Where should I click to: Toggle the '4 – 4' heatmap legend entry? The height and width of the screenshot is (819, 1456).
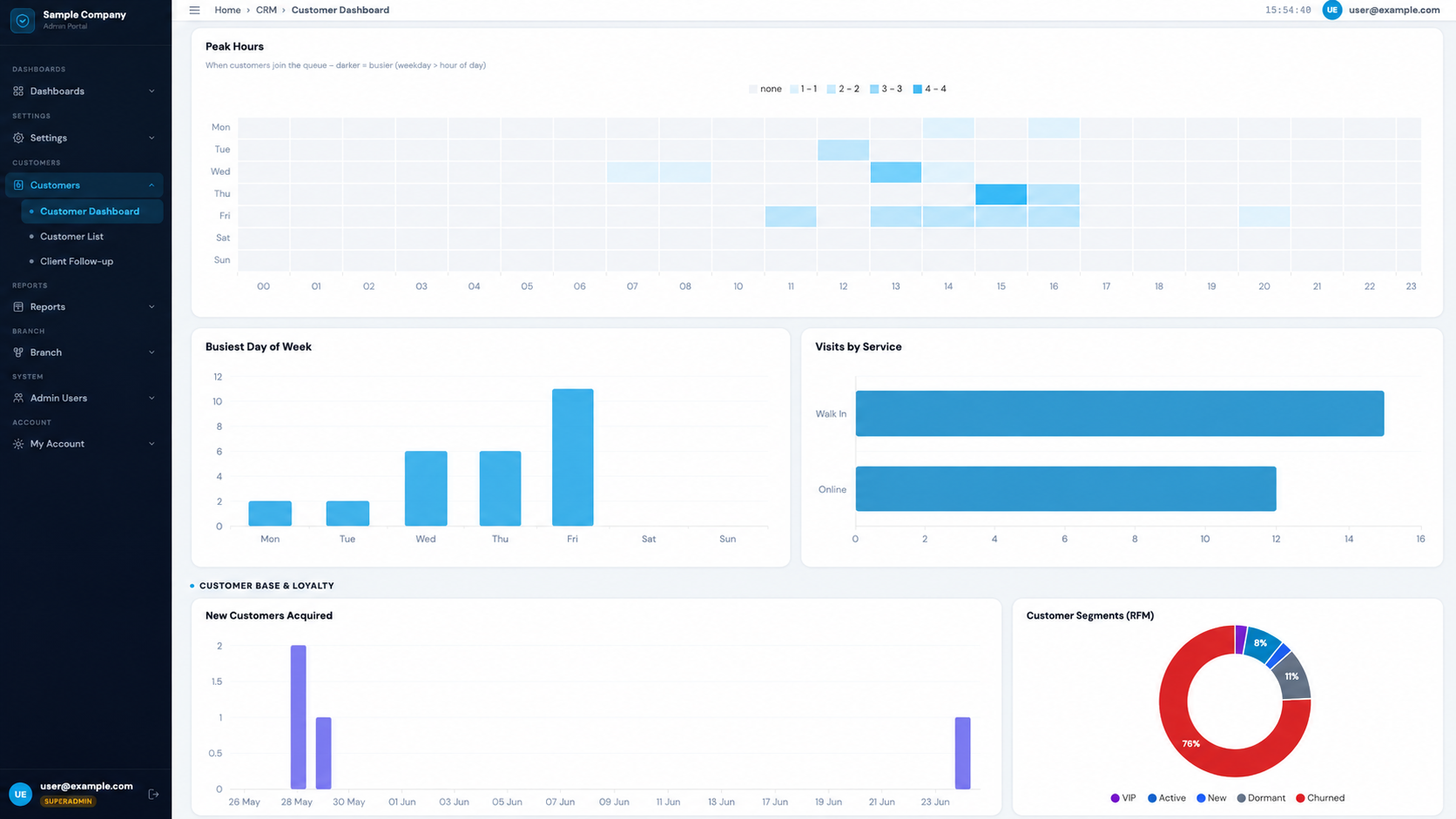pyautogui.click(x=930, y=89)
